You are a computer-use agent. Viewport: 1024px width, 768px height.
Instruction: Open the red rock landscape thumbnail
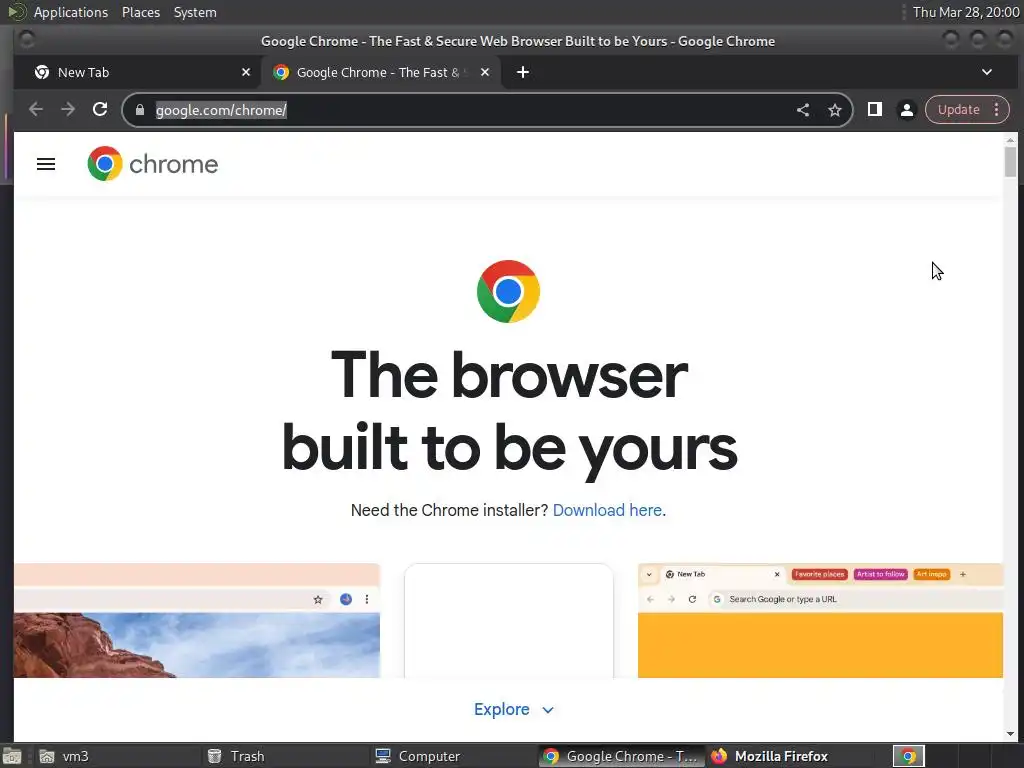coord(197,620)
